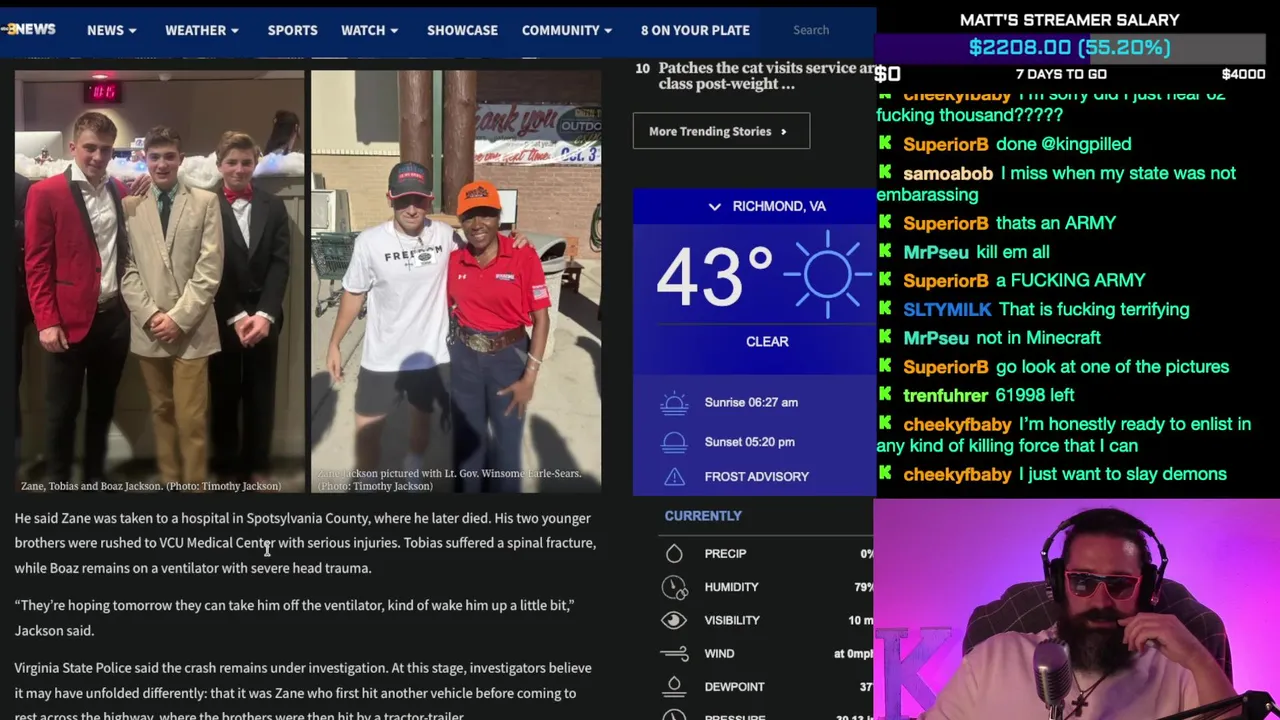Open the FROST ADVISORY alert
Image resolution: width=1280 pixels, height=720 pixels.
756,477
